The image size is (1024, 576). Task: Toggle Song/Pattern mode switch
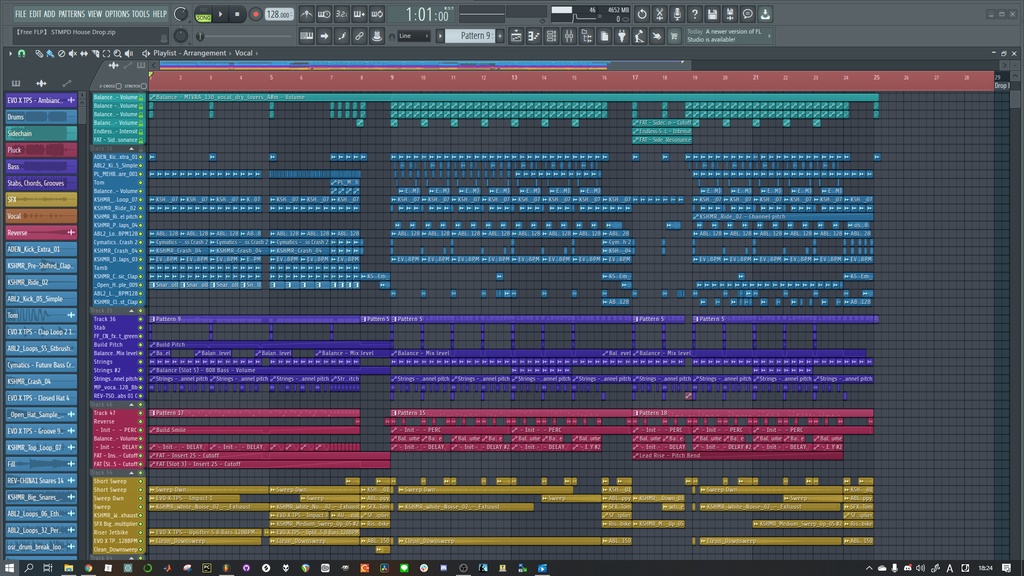pyautogui.click(x=203, y=14)
